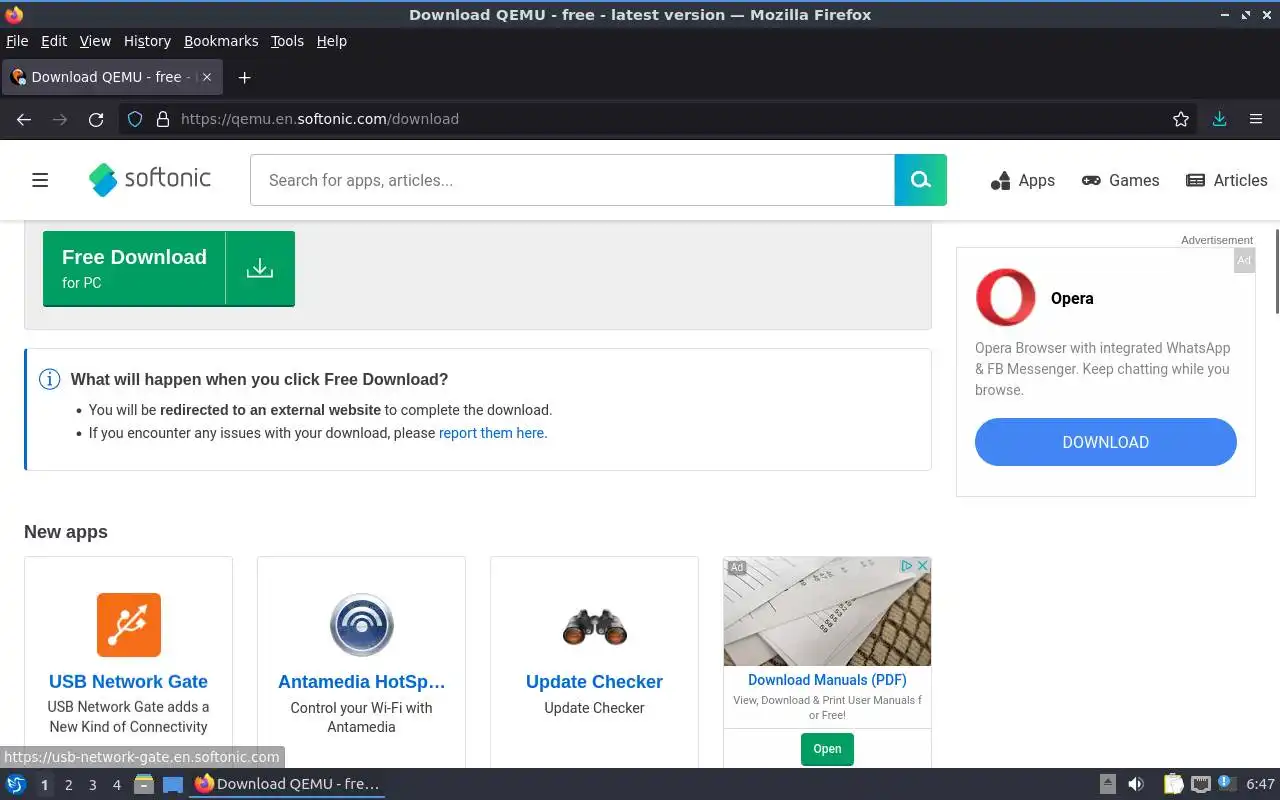
Task: Click the blue Opera DOWNLOAD button
Action: tap(1105, 442)
